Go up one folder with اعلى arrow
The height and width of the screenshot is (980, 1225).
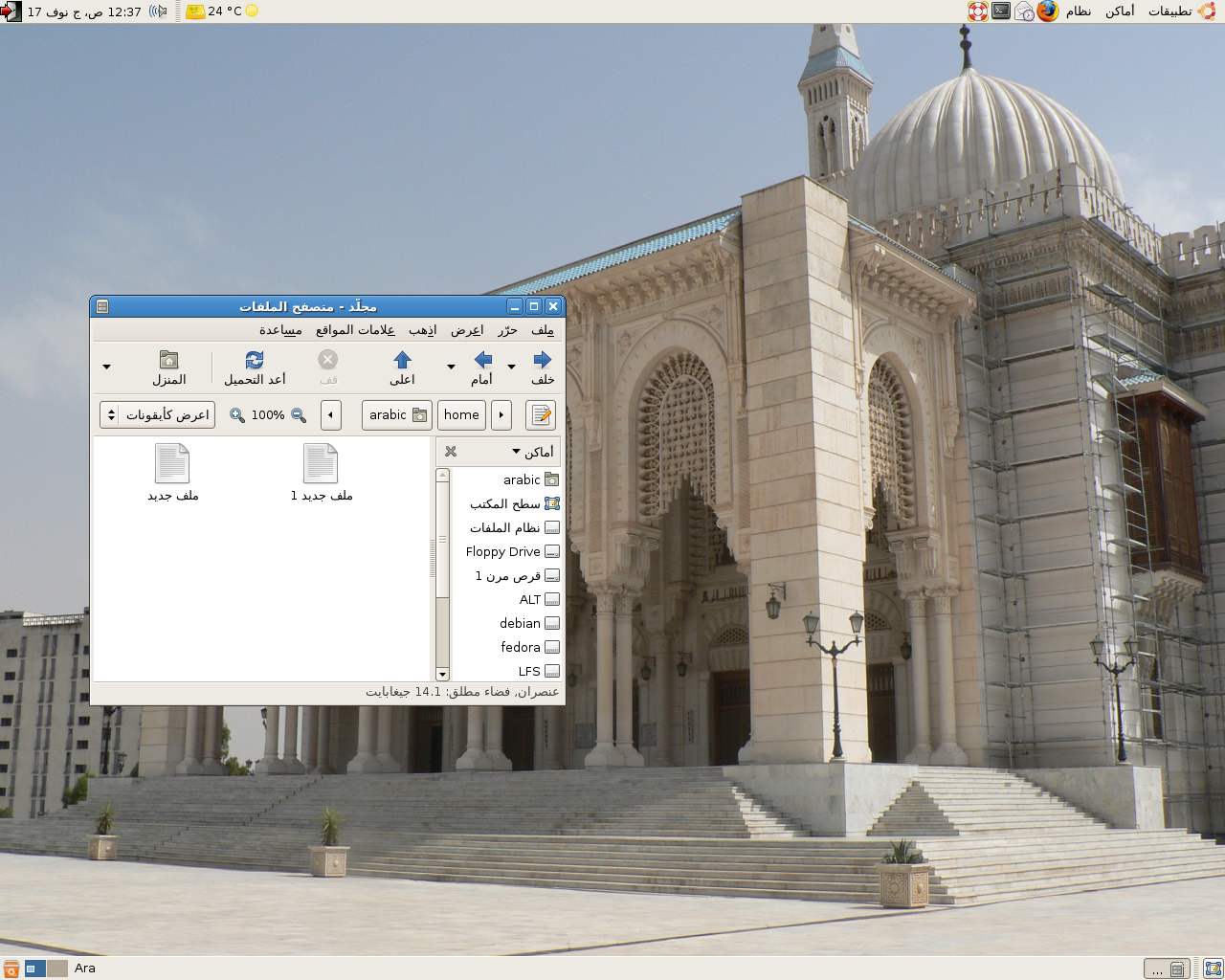click(402, 361)
